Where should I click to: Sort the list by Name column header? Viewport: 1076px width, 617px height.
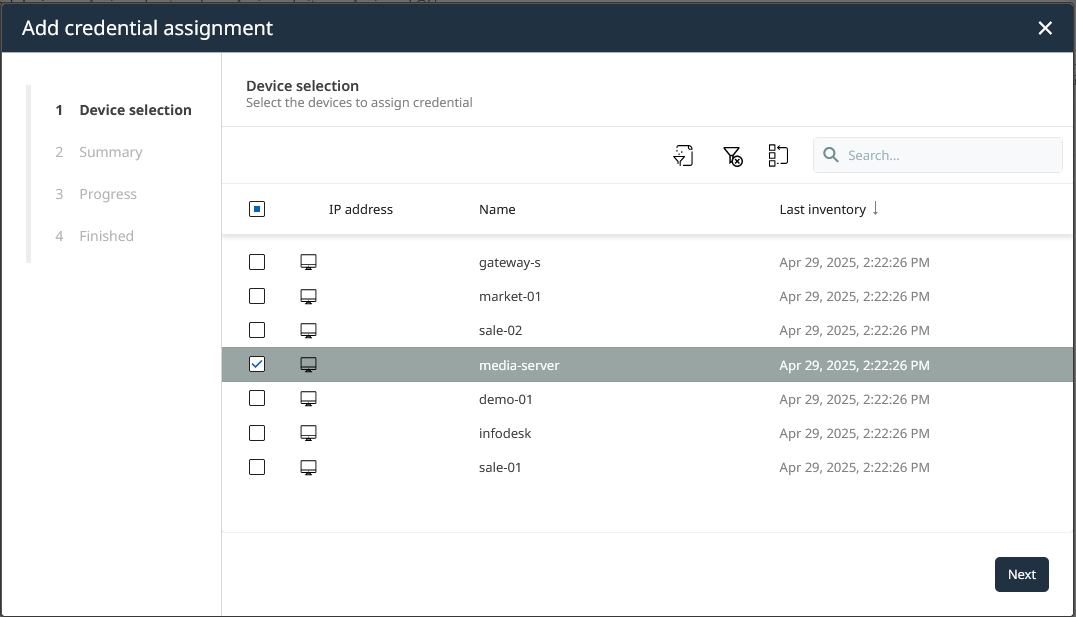tap(497, 209)
